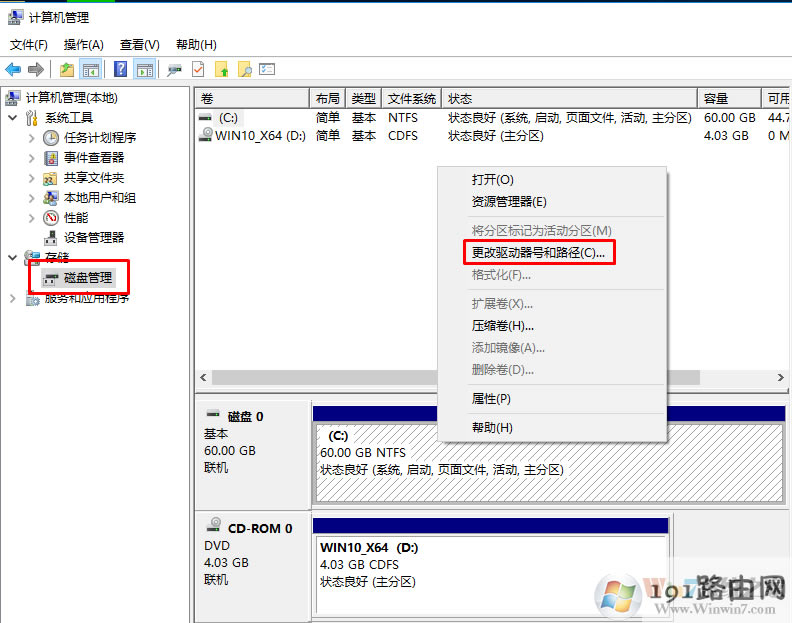Open the Task Scheduler clock icon

click(51, 138)
